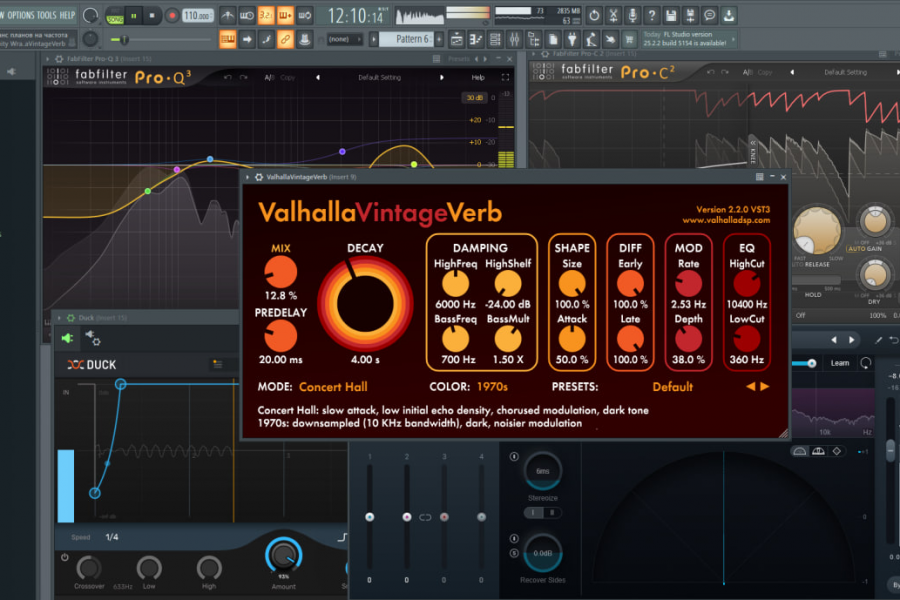Open the Piano roll window icon

[x=476, y=40]
